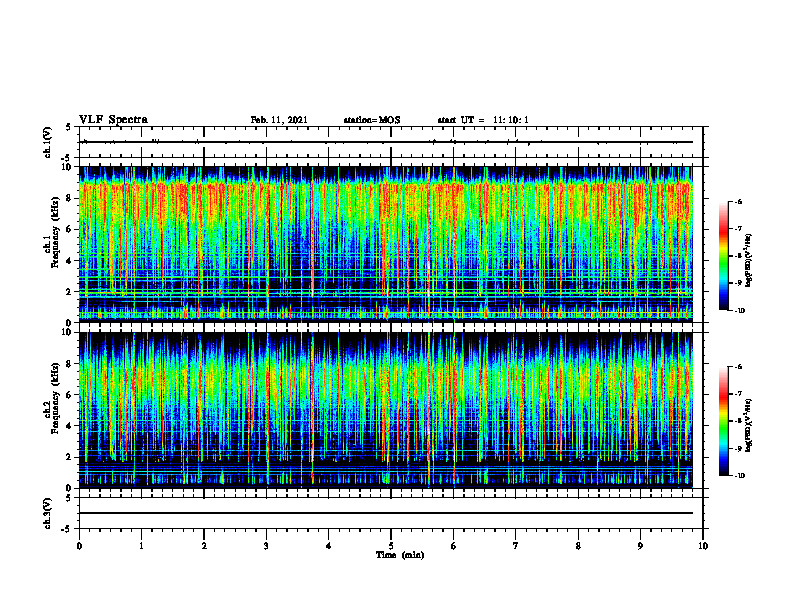Click the "ch.3(V)" waveform axis label
Viewport: 792px width, 612px height.
(x=47, y=513)
